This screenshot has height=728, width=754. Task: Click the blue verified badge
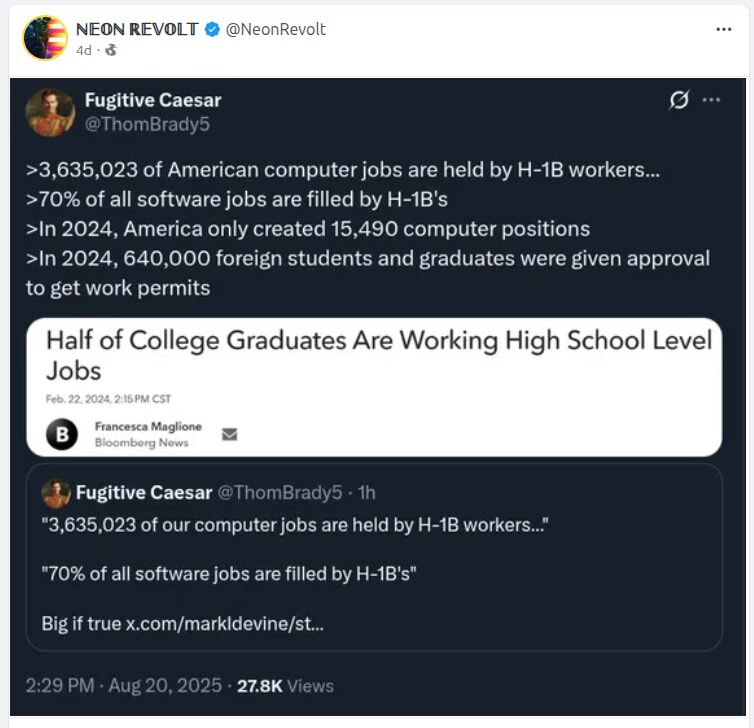(x=212, y=30)
